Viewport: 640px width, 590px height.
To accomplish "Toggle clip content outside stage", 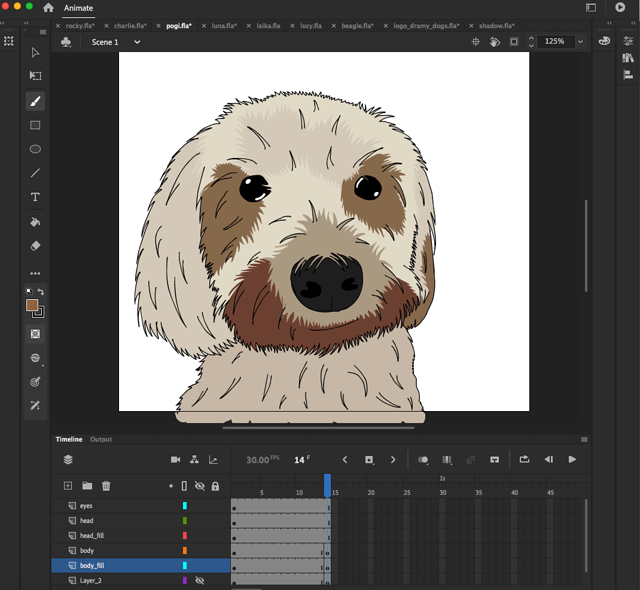I will (514, 42).
